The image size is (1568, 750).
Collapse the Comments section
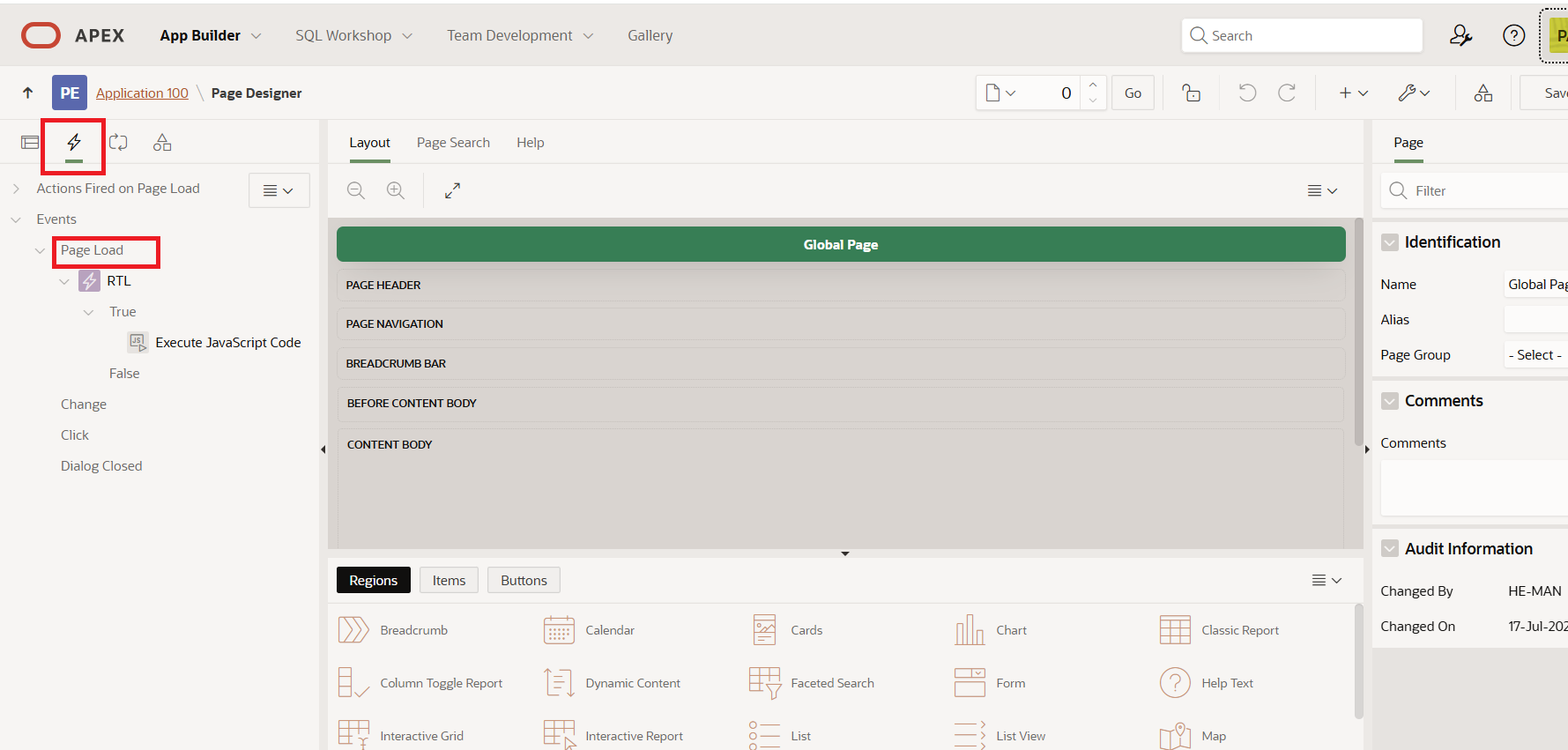point(1390,401)
